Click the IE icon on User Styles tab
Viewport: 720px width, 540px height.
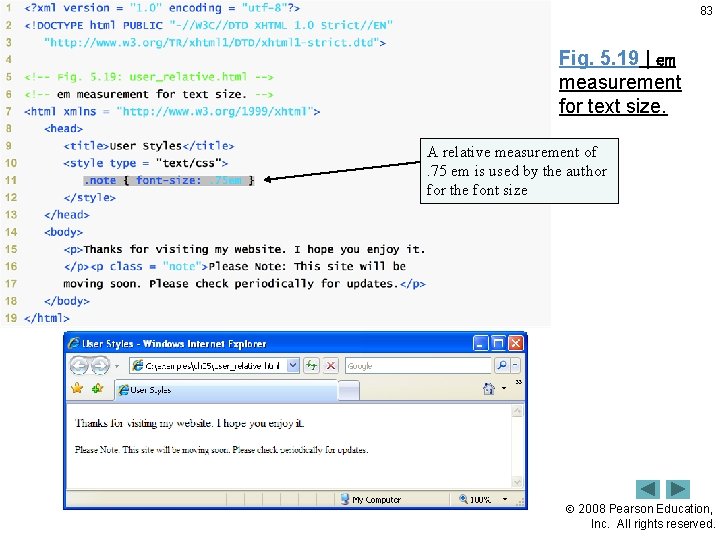click(x=123, y=390)
